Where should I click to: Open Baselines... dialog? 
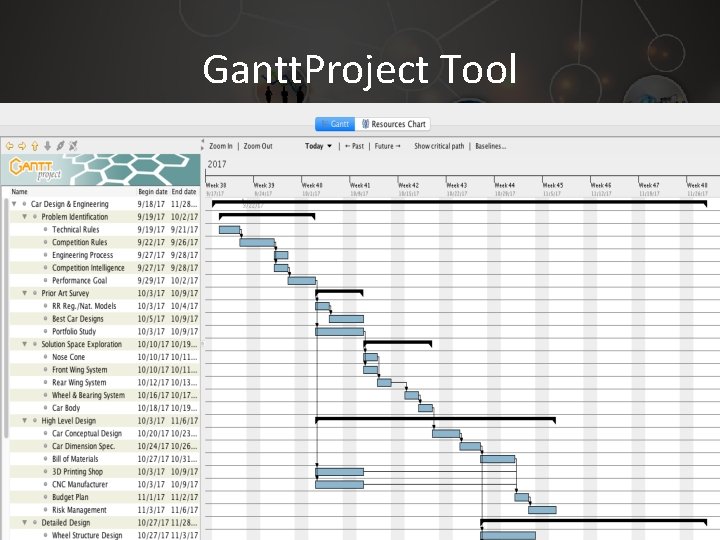[x=490, y=146]
